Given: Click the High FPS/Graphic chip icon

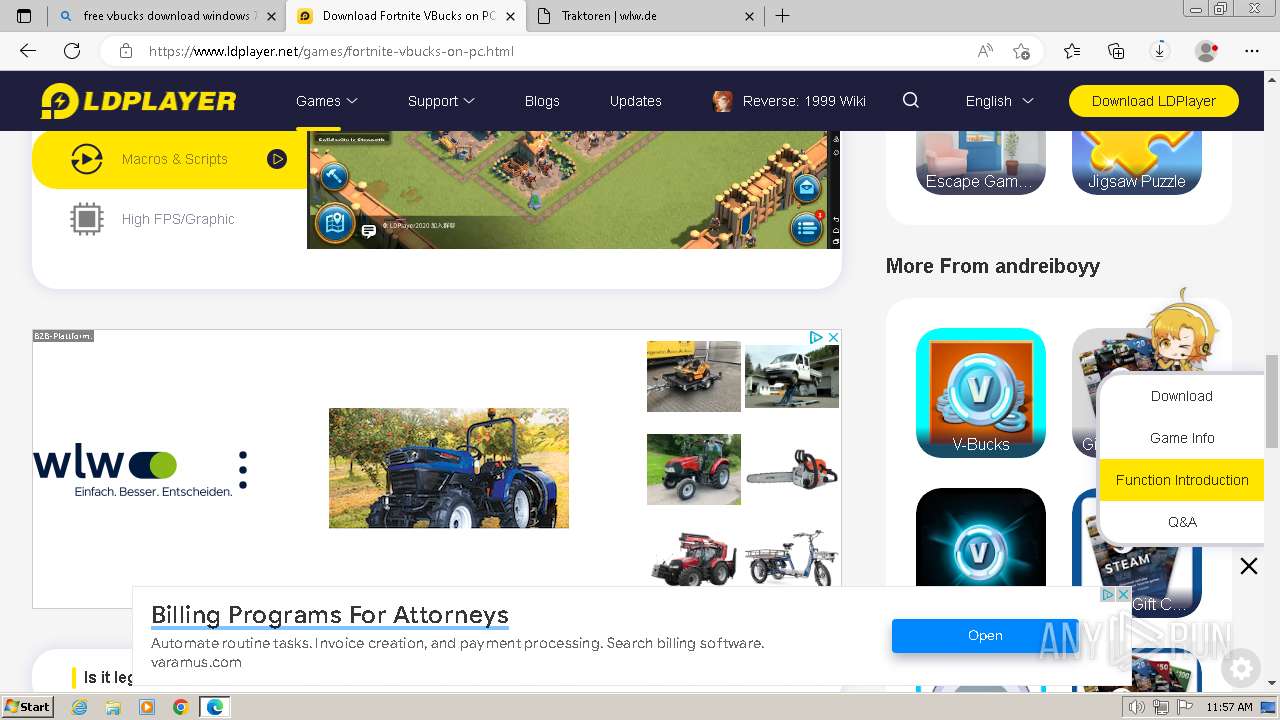Looking at the screenshot, I should pos(87,219).
